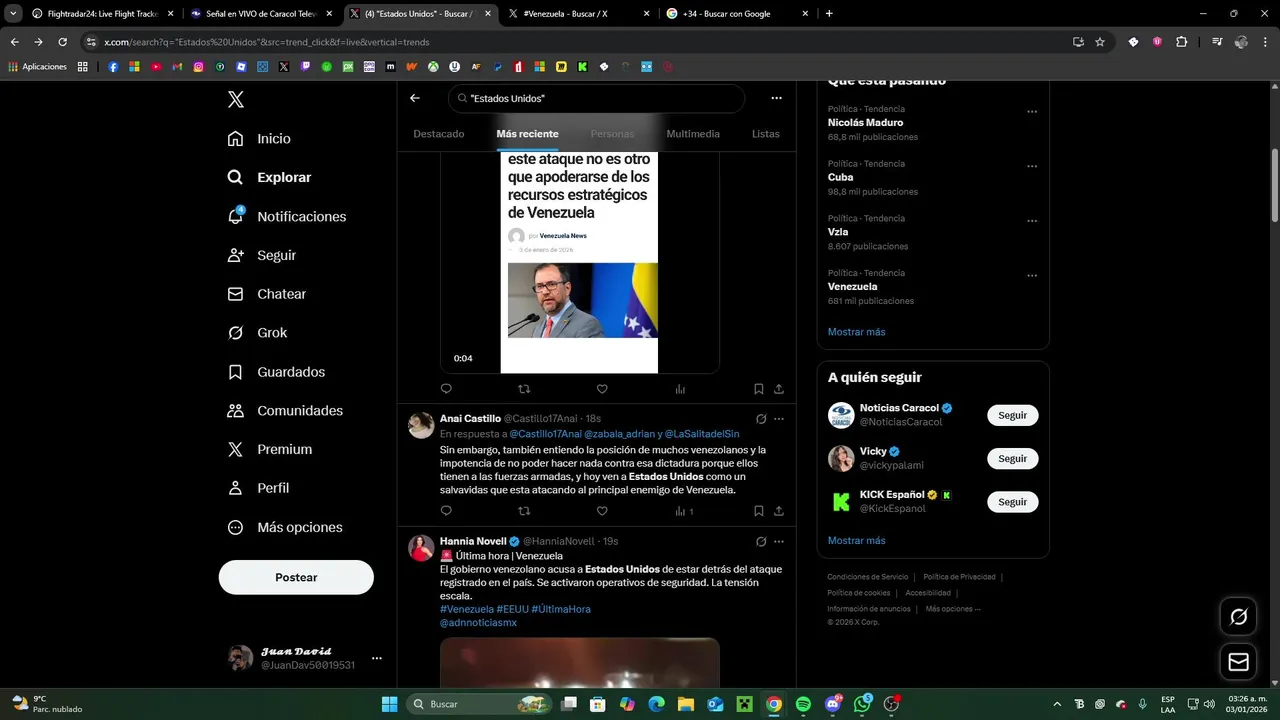Open the Seguir sidebar item

(261, 255)
